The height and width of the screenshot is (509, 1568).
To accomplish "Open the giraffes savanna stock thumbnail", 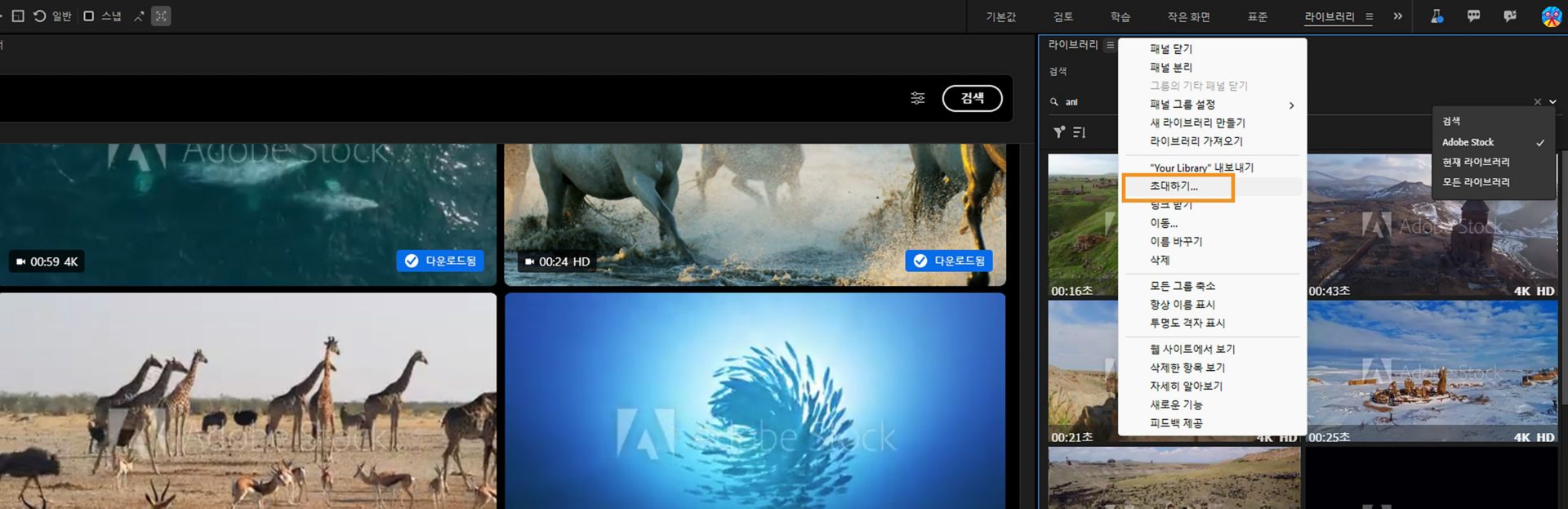I will [247, 401].
